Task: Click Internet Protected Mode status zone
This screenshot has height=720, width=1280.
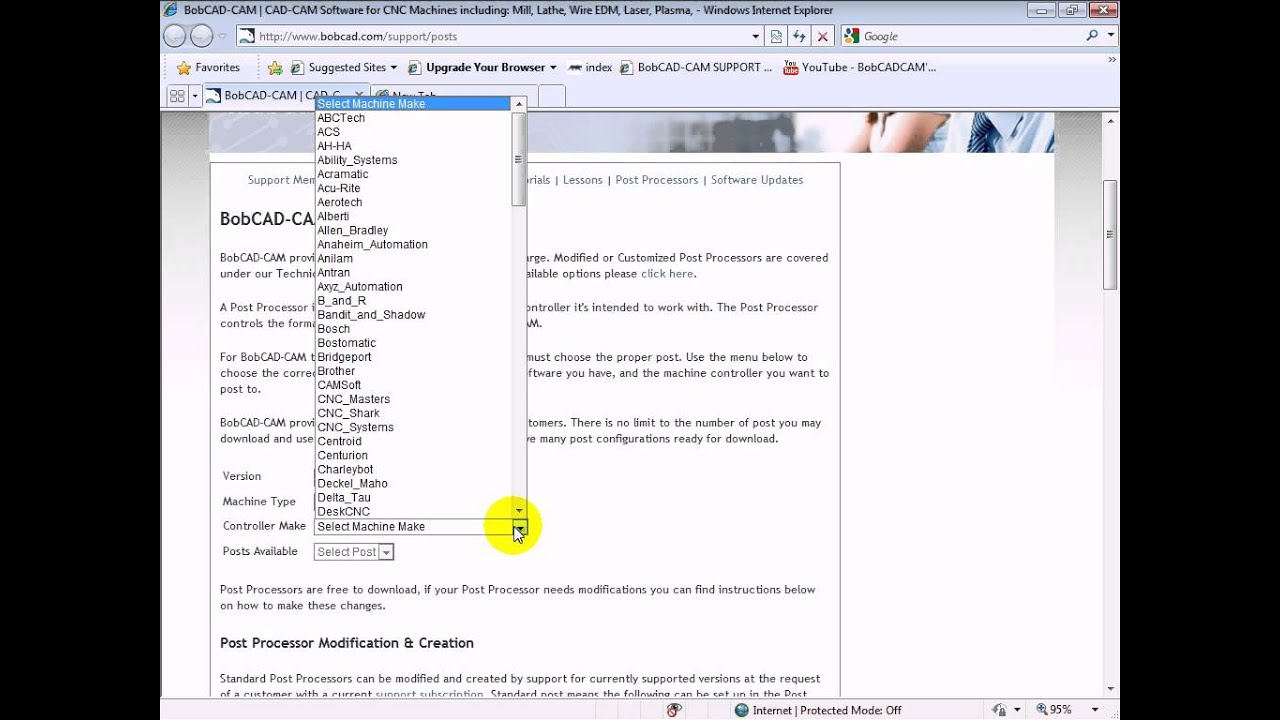Action: click(x=817, y=710)
